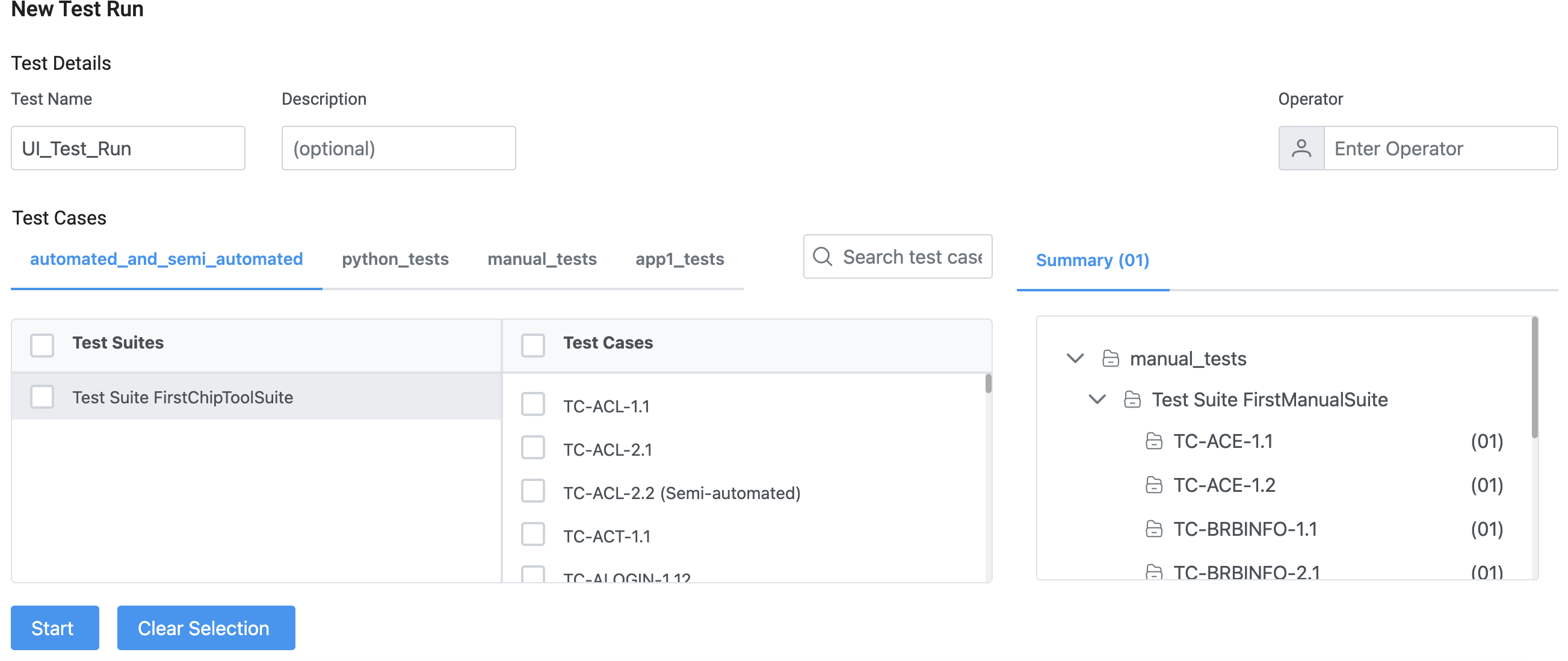
Task: Click the TC-ACT-1.1 label text
Action: click(607, 536)
